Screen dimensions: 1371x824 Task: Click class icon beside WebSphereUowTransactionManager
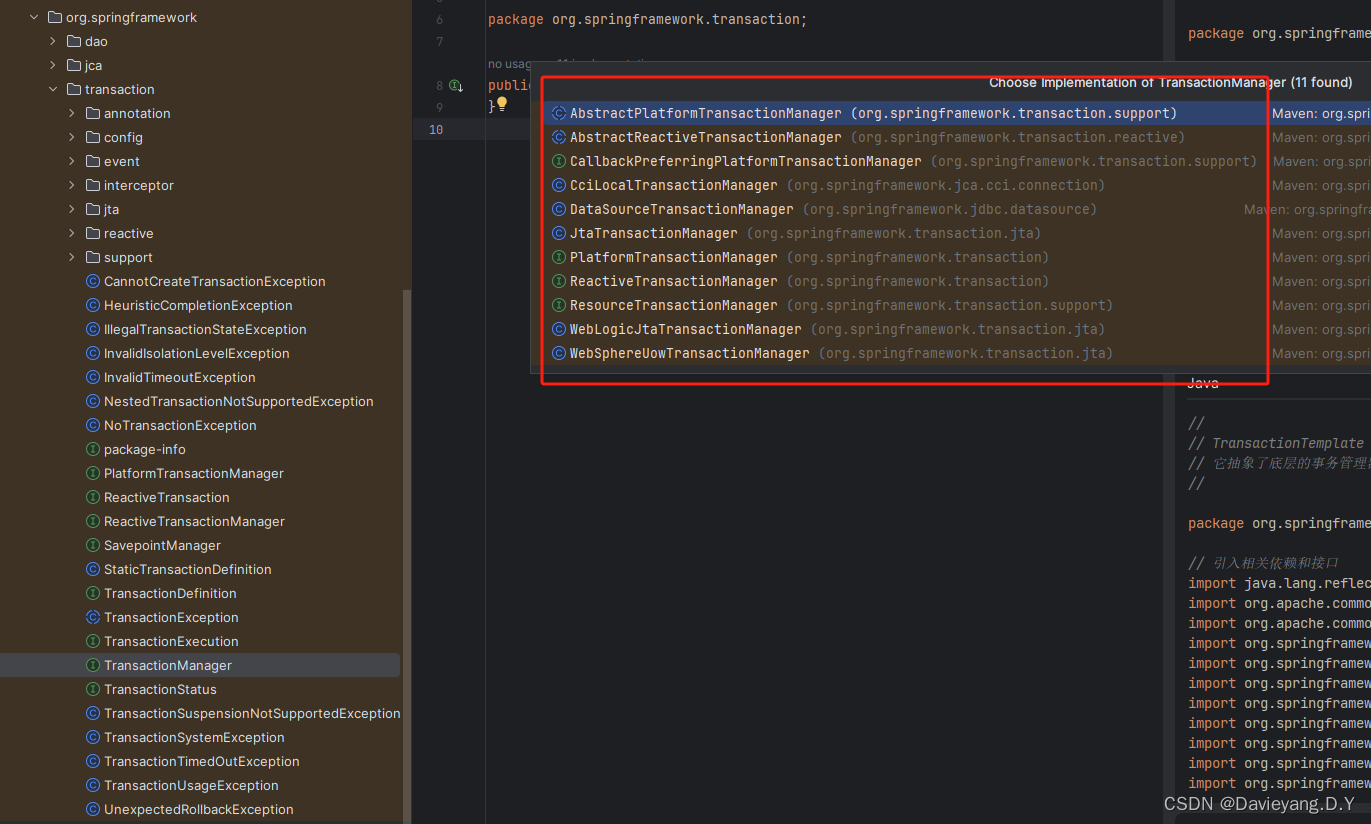point(559,353)
